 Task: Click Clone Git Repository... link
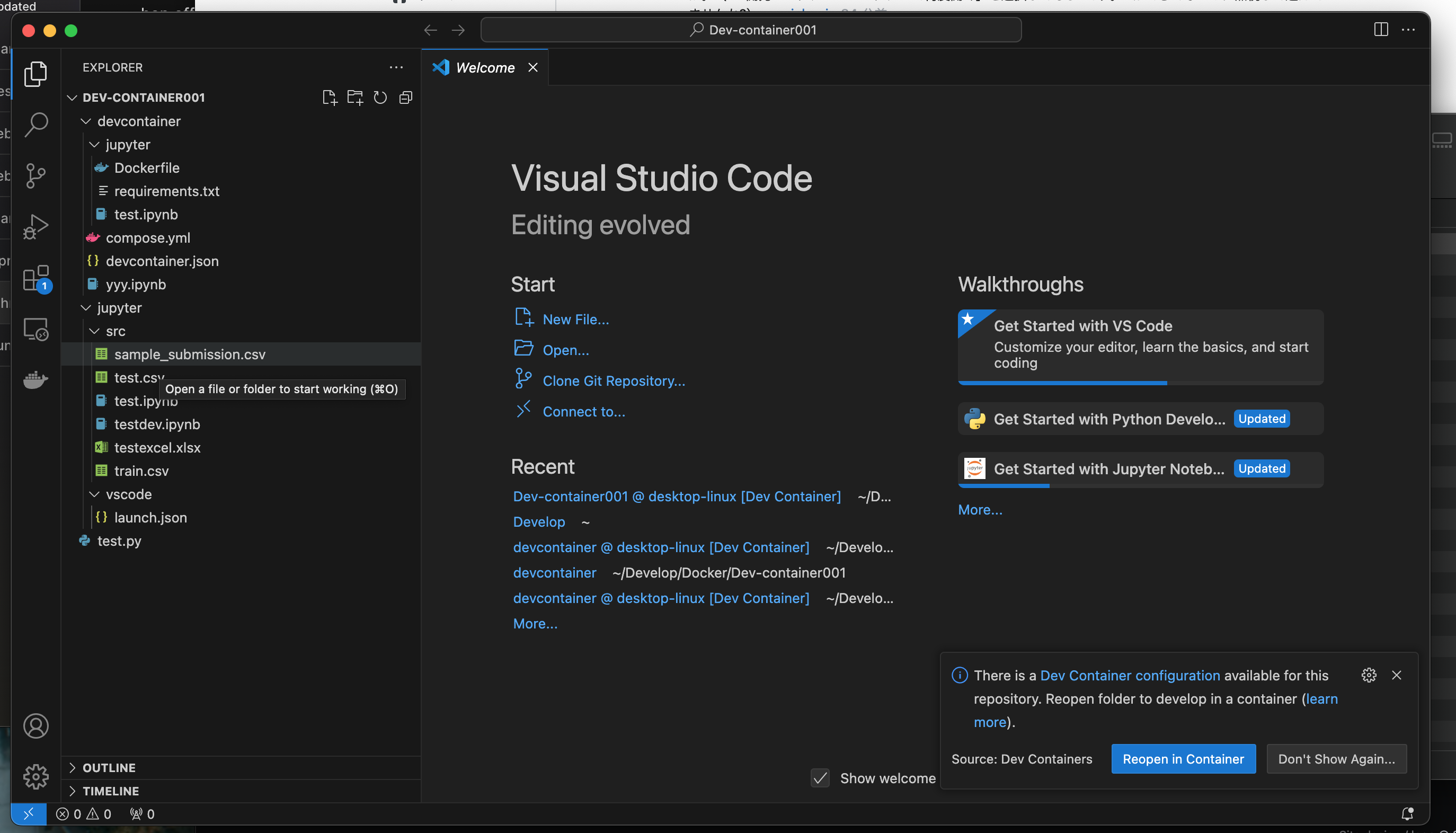pyautogui.click(x=614, y=381)
